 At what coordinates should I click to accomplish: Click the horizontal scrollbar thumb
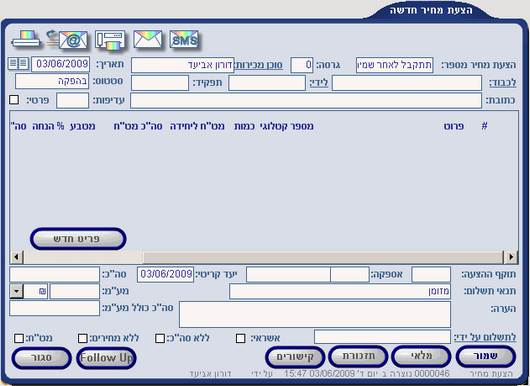click(x=323, y=257)
